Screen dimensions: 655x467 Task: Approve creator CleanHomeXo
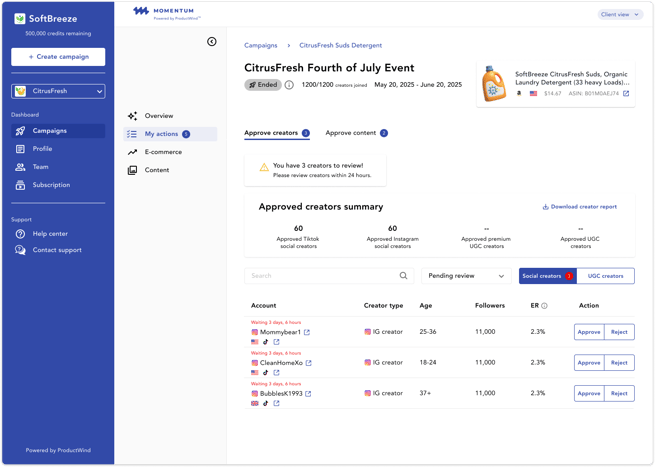589,363
